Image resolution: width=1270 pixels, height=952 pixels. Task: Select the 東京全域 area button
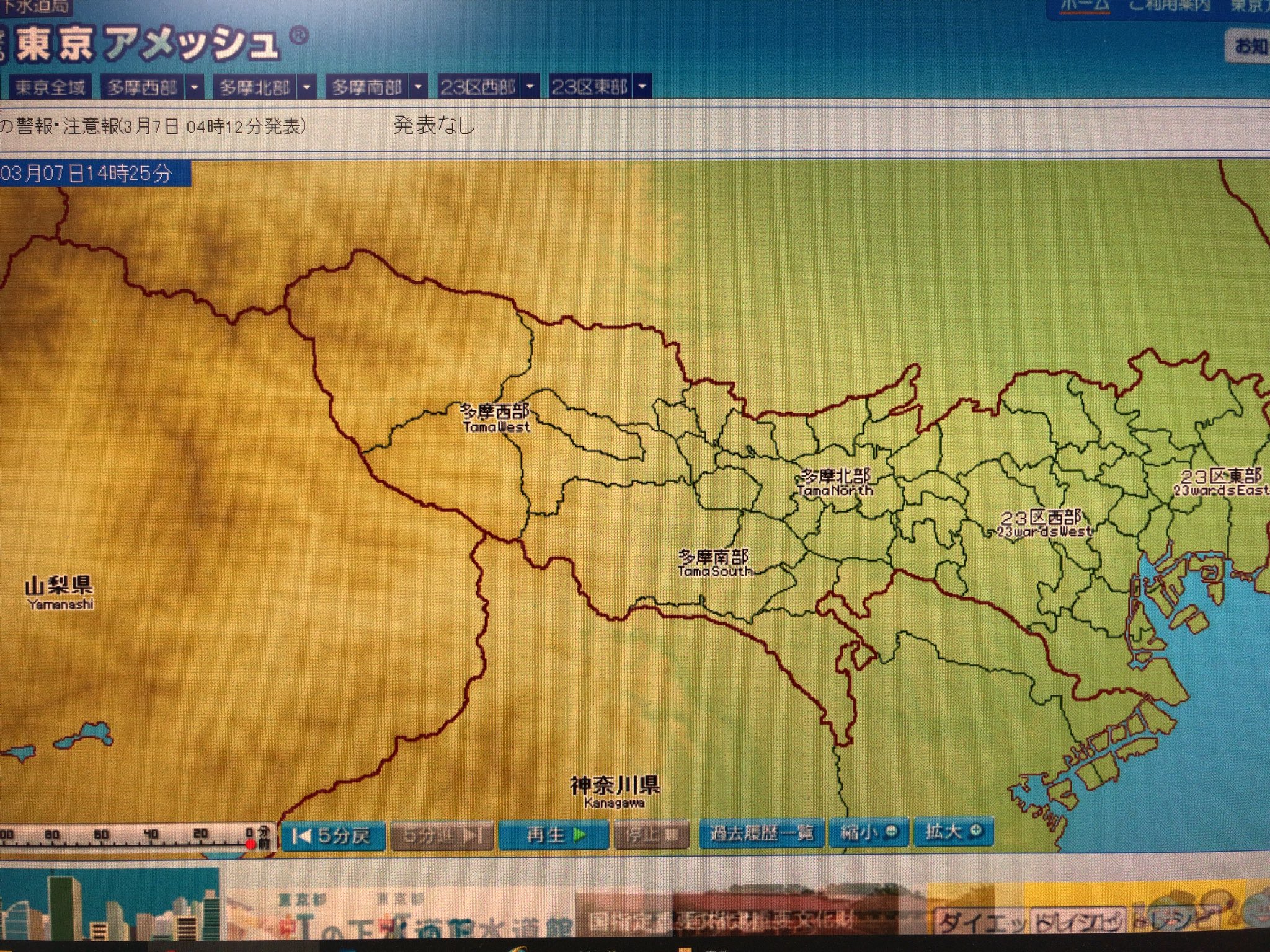click(x=50, y=87)
